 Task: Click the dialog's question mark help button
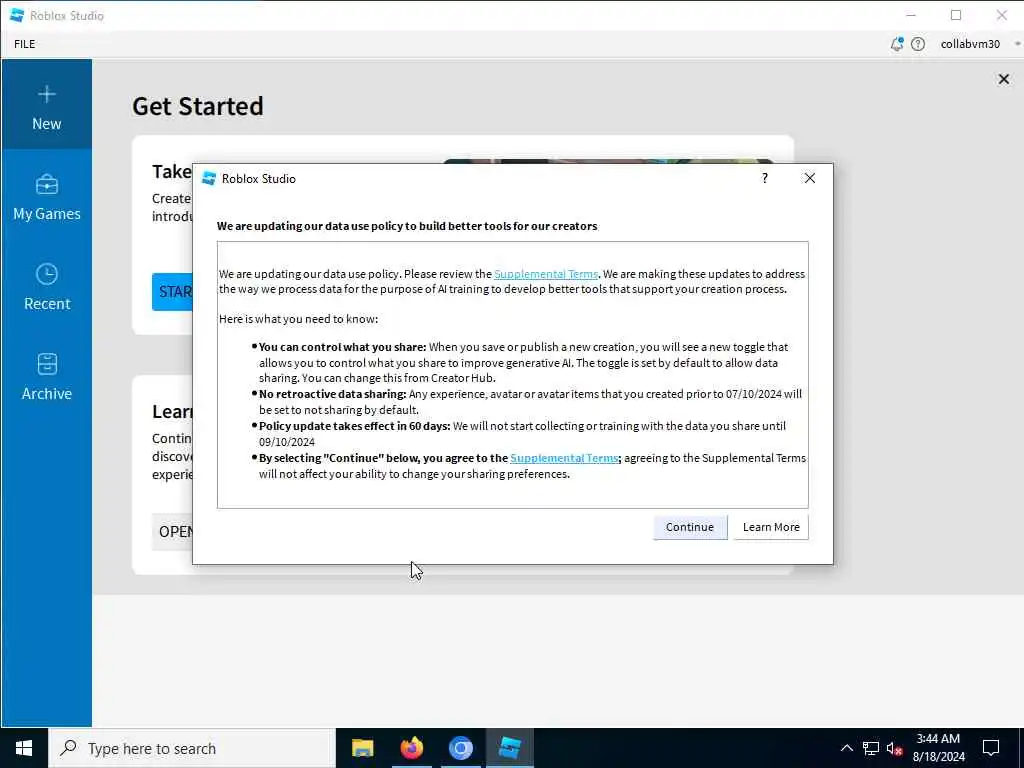764,178
